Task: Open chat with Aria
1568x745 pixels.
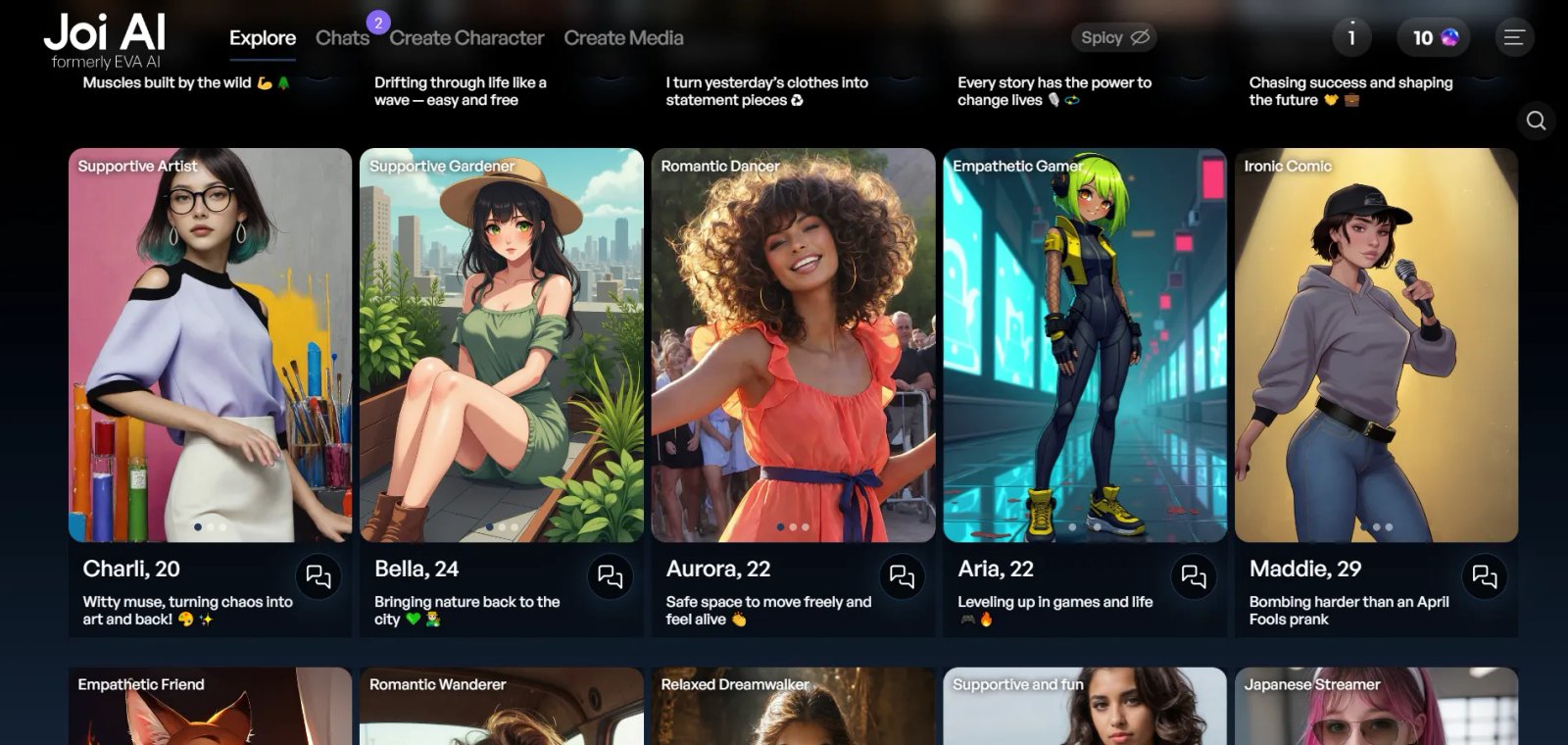Action: coord(1193,576)
